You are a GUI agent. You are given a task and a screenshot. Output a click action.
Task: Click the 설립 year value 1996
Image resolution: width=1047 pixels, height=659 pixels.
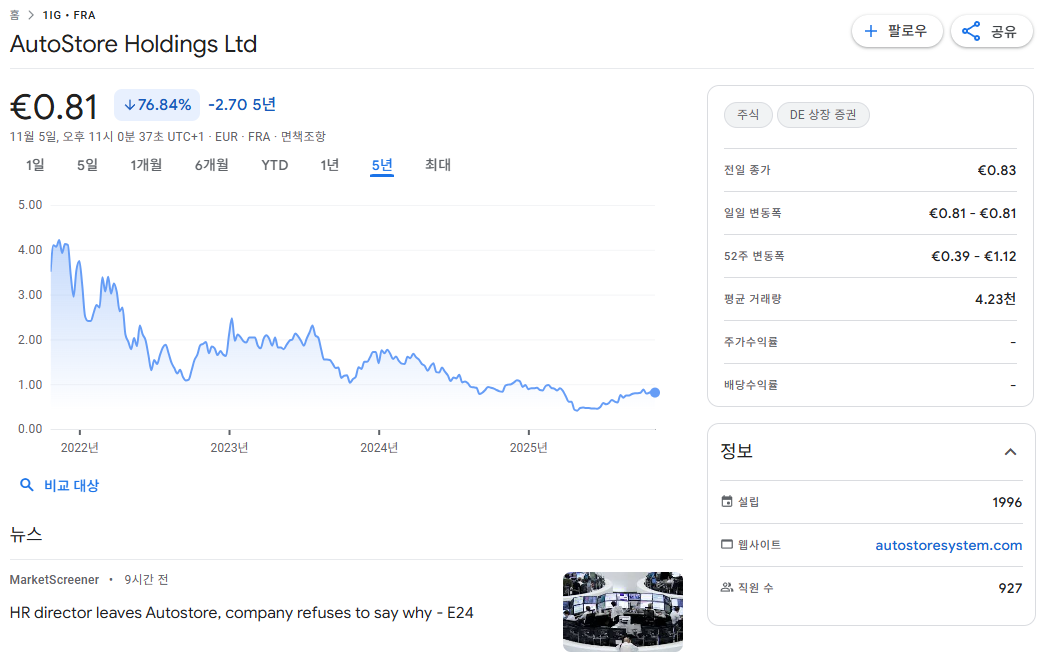pyautogui.click(x=1007, y=502)
